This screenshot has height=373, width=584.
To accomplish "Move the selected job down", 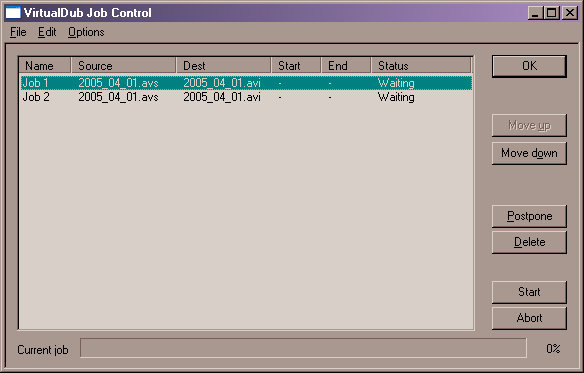I will click(529, 153).
